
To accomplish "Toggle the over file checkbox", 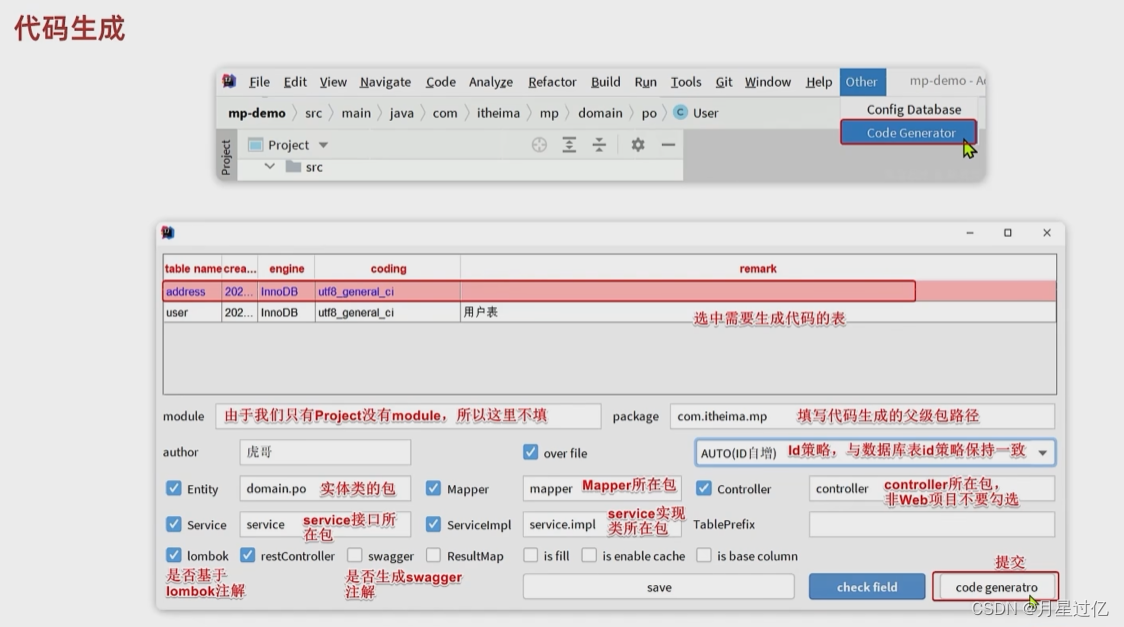I will [x=530, y=451].
